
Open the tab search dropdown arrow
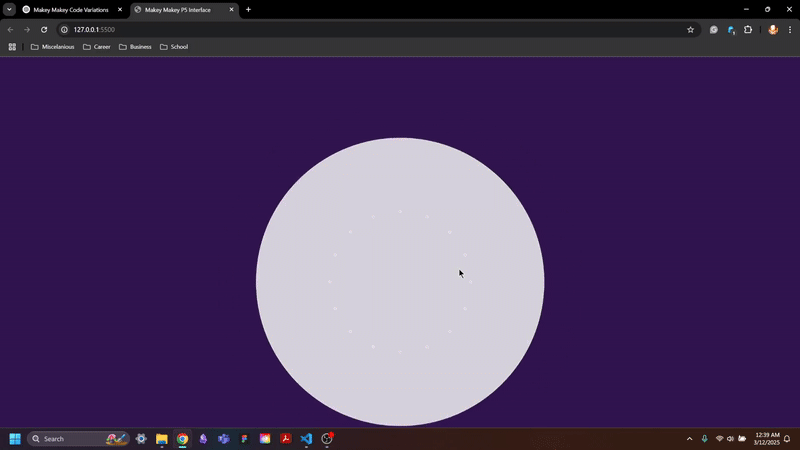(9, 10)
